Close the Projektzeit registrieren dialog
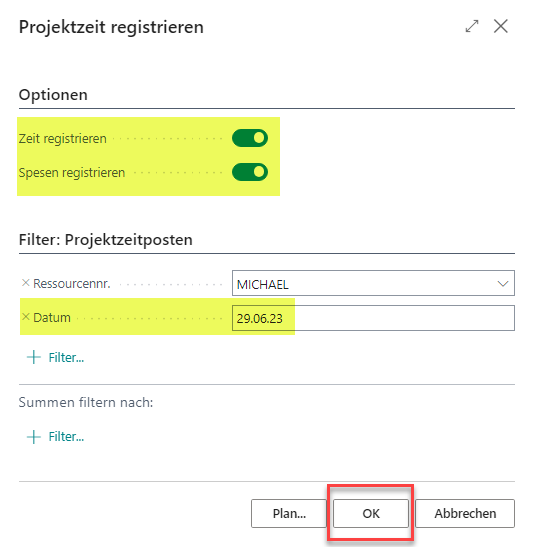The height and width of the screenshot is (547, 535). 500,26
